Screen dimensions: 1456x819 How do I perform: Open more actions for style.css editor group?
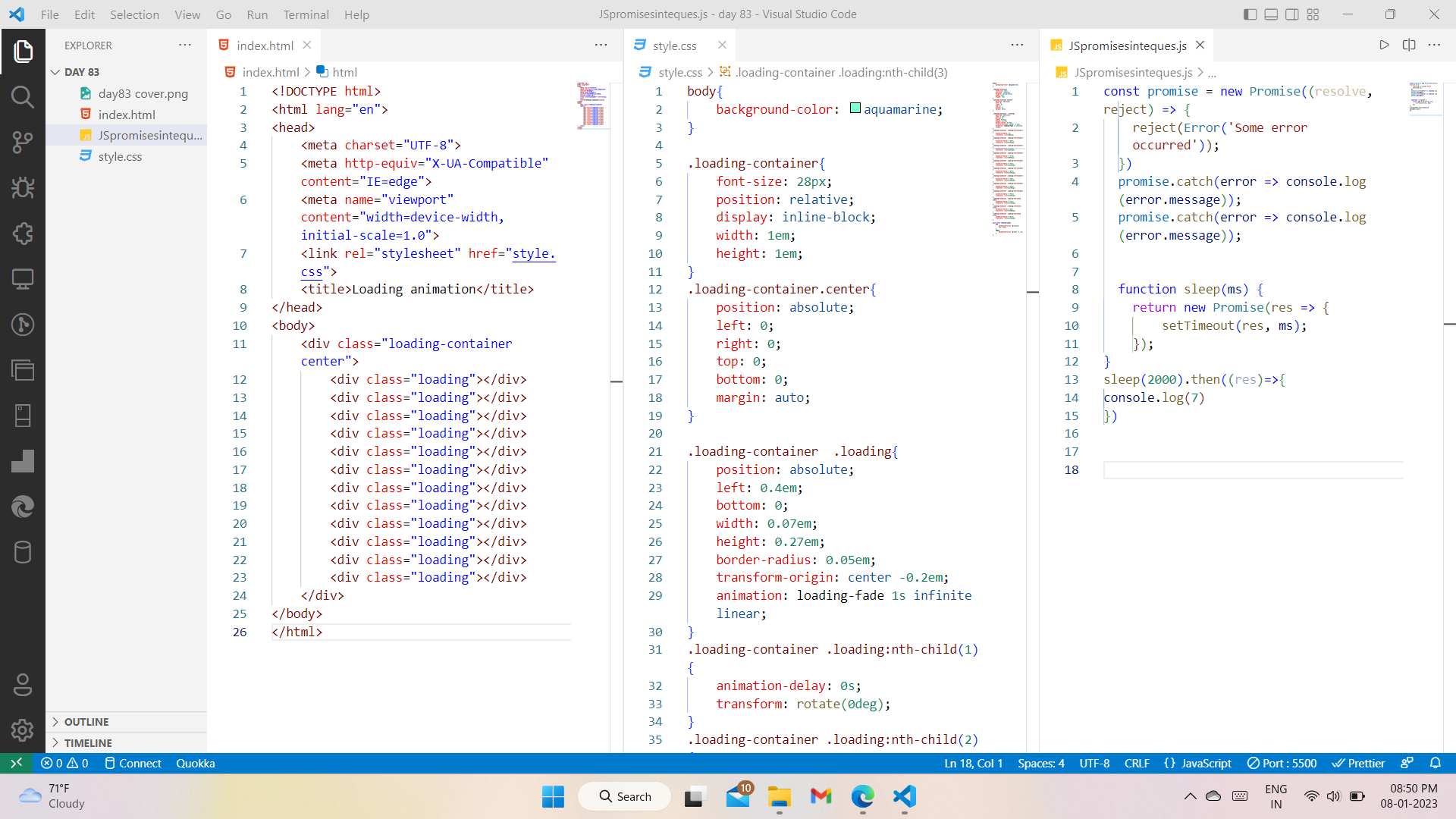pos(1017,45)
